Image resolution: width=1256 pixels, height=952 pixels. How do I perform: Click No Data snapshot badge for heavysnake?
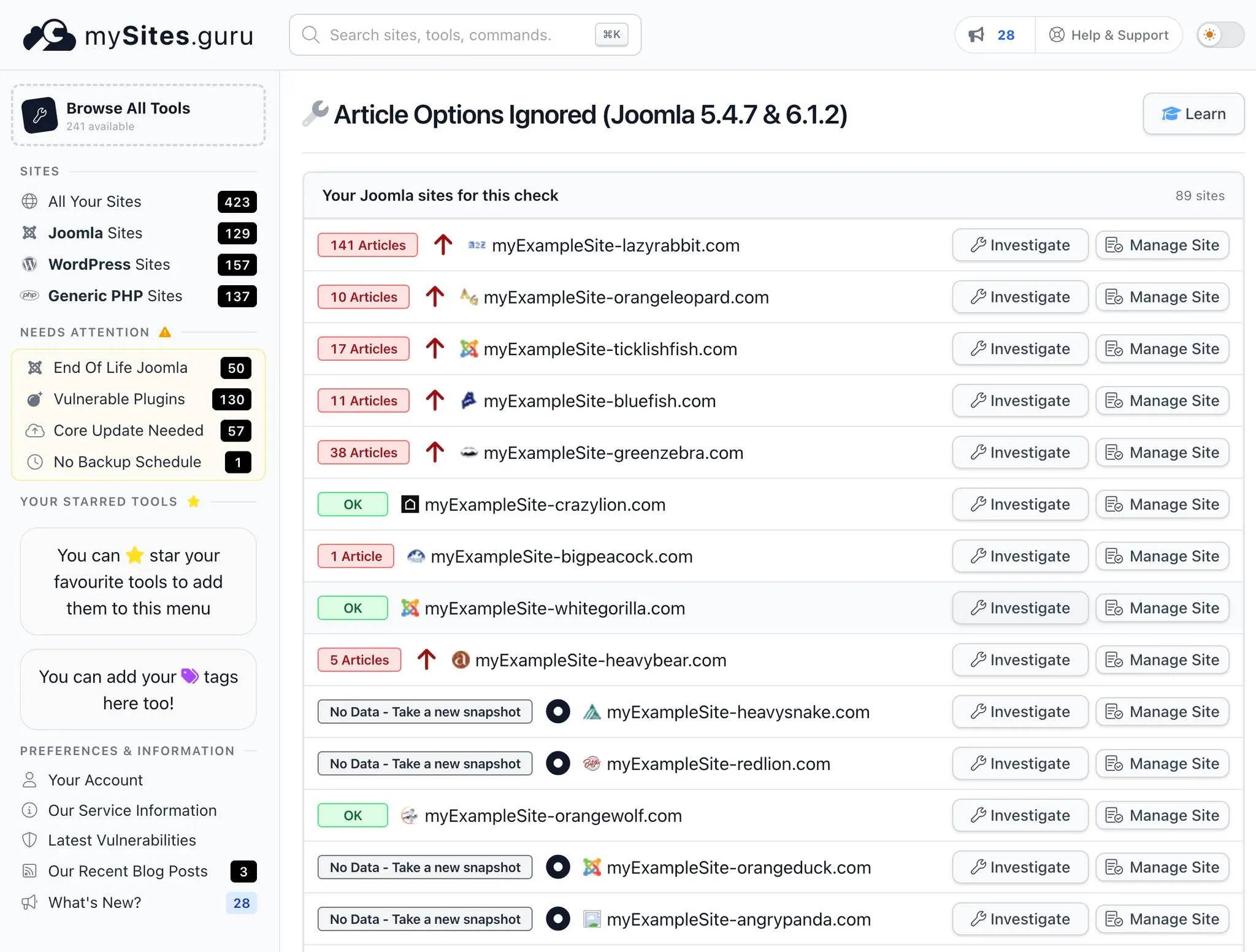(x=425, y=712)
